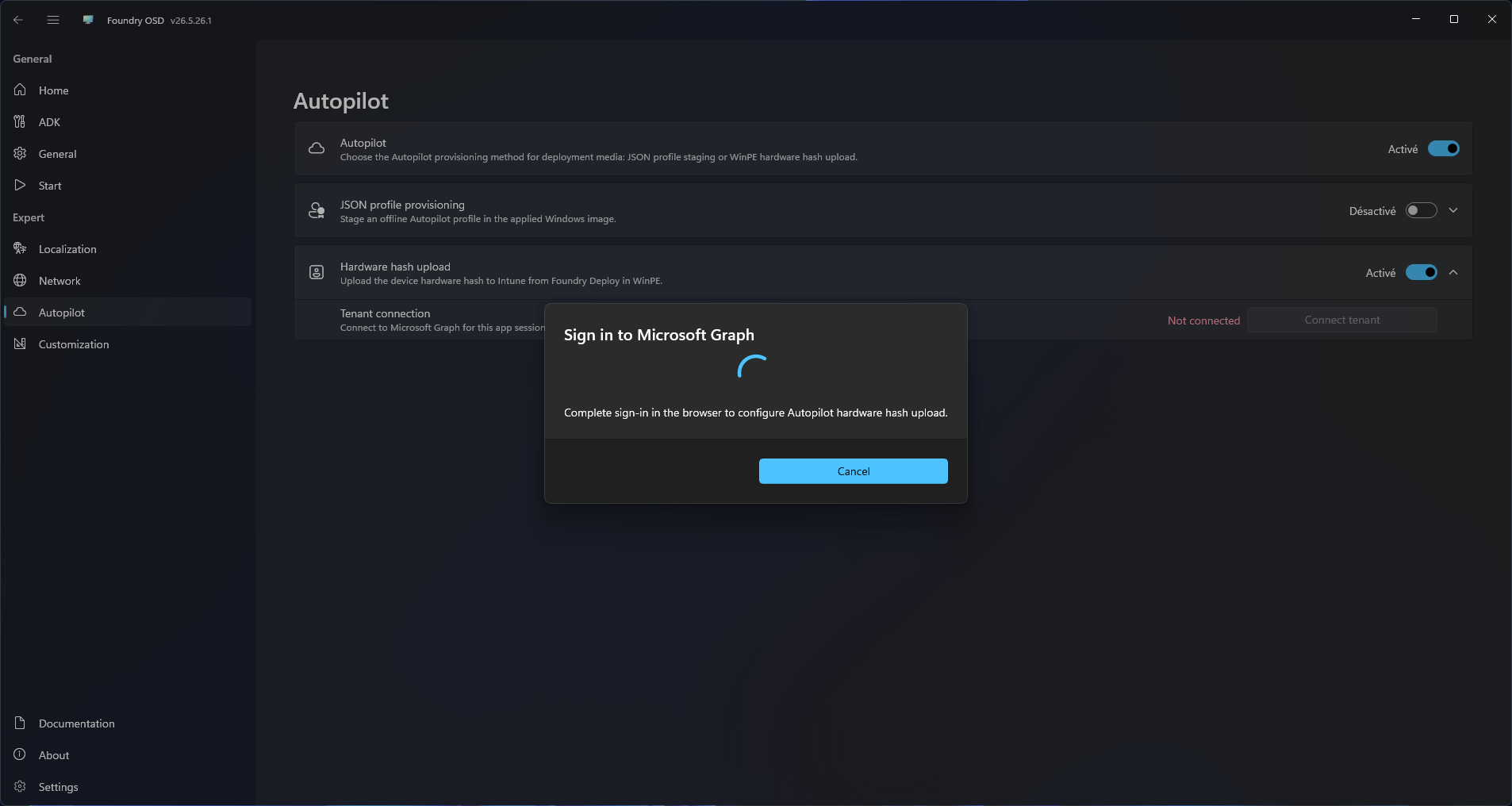Select the Autopilot navigation item
The height and width of the screenshot is (806, 1512).
128,312
